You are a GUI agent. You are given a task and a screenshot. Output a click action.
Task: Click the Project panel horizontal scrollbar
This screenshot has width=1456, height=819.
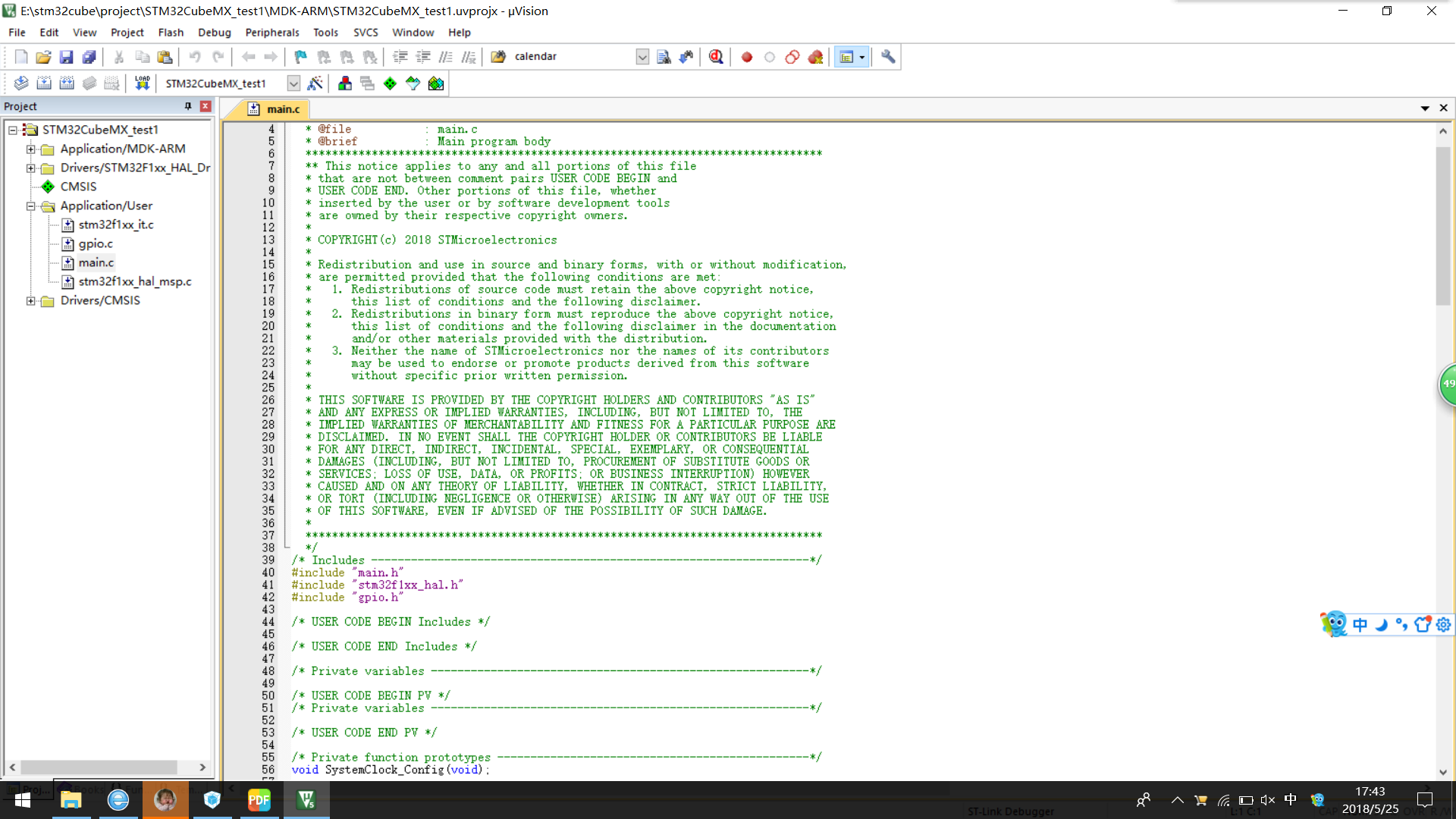point(99,767)
